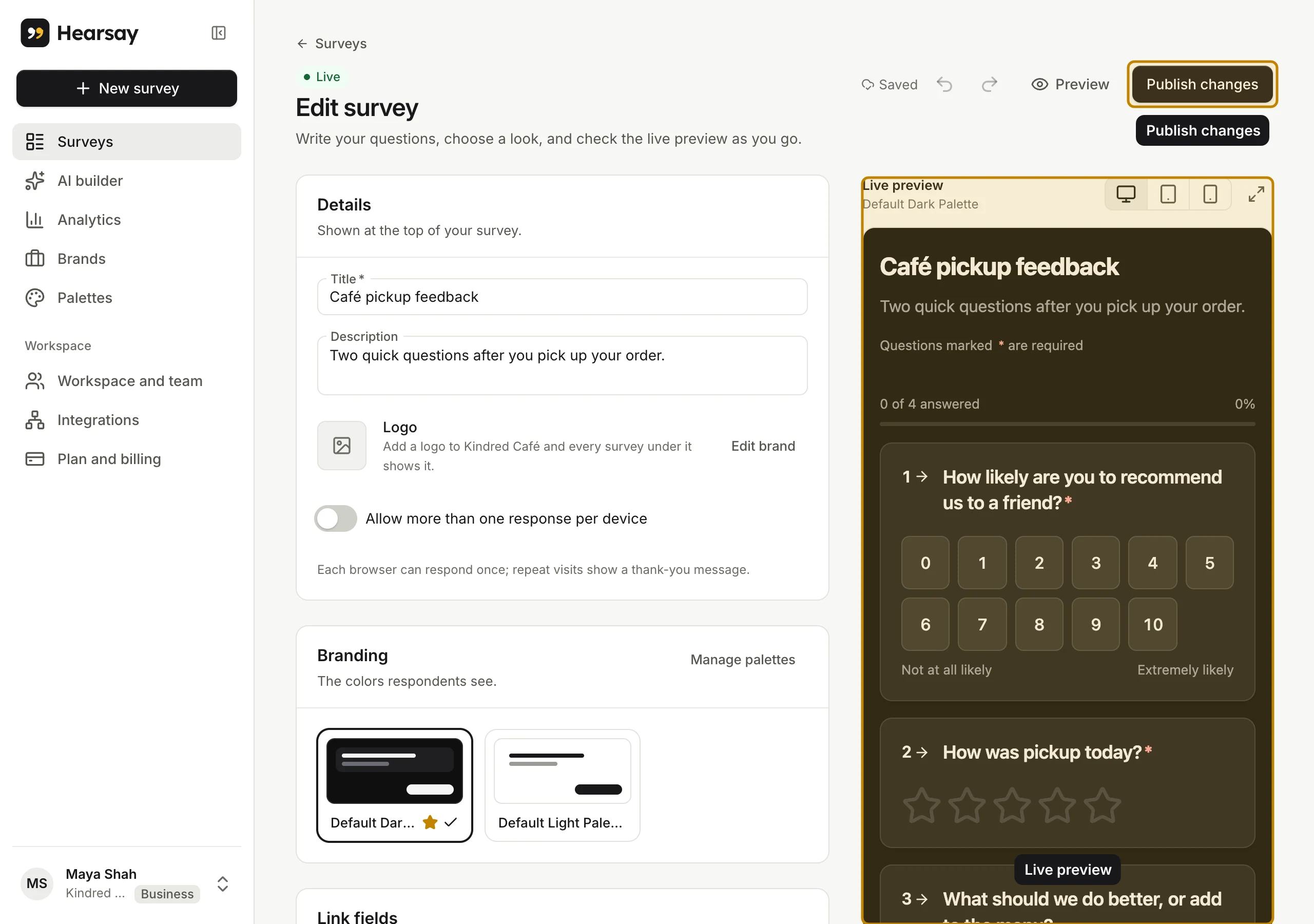Click the MS user avatar

pyautogui.click(x=36, y=883)
